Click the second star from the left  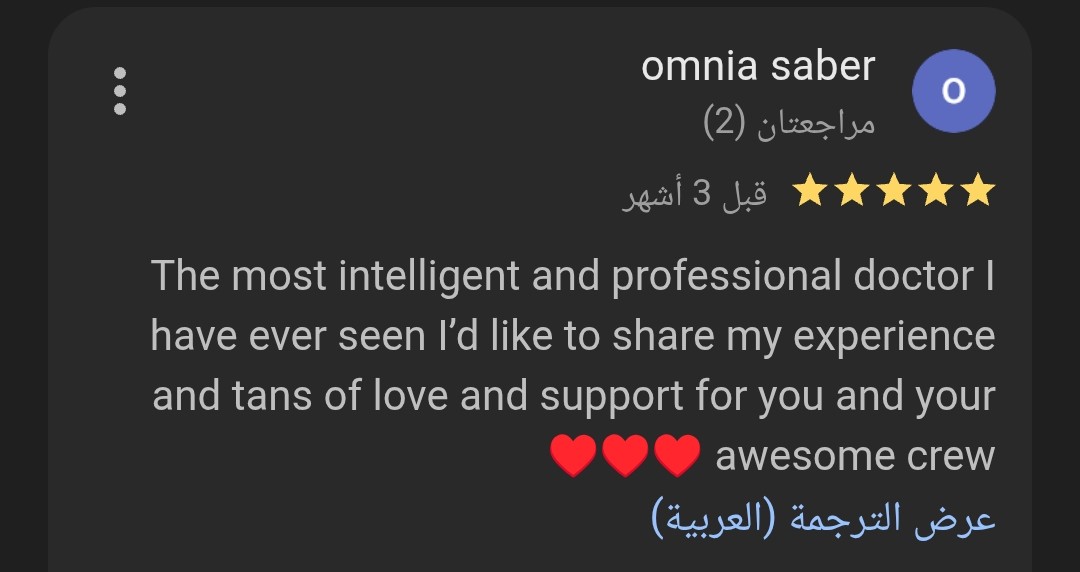pos(852,190)
